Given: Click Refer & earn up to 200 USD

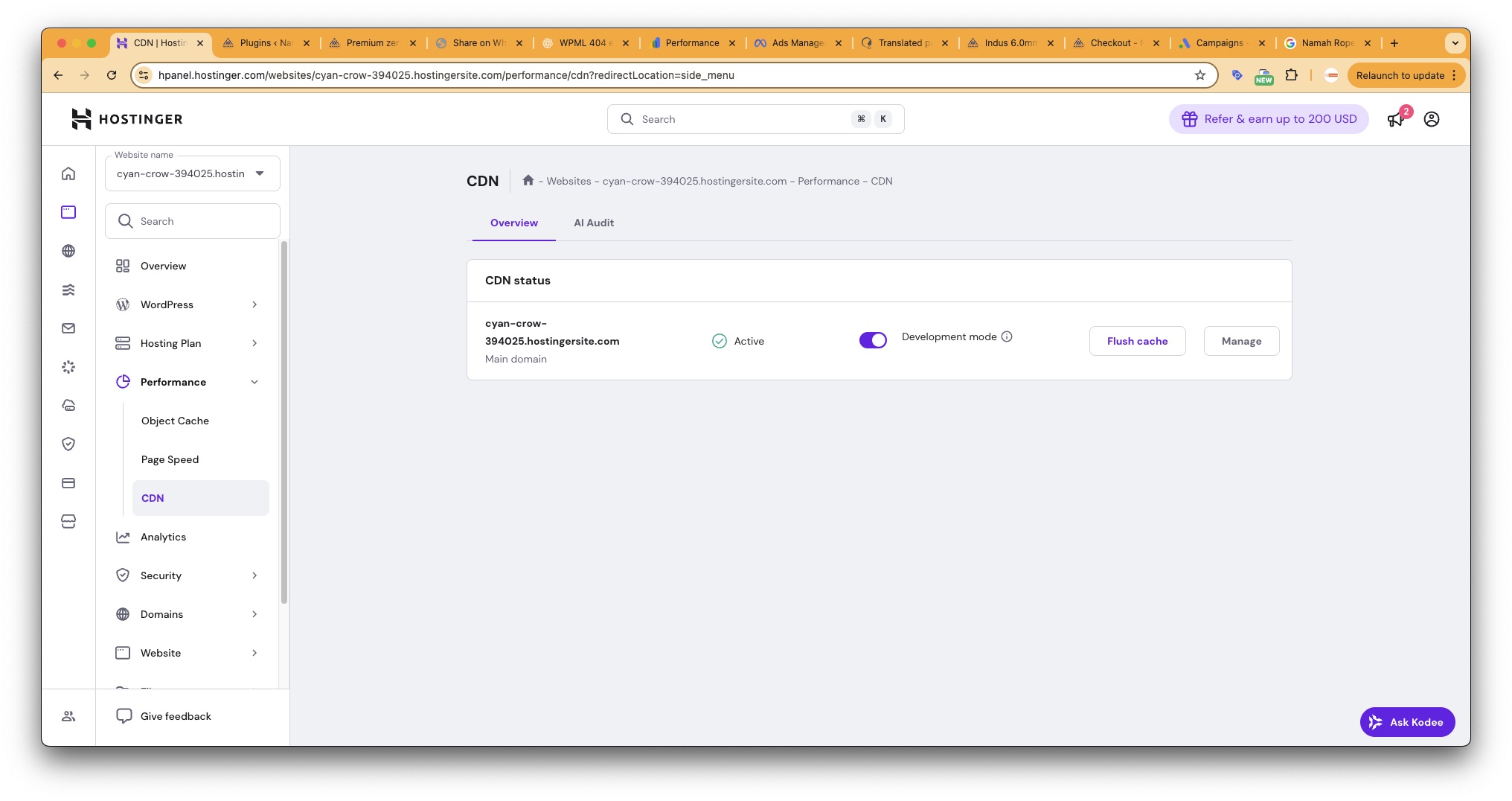Looking at the screenshot, I should [x=1269, y=119].
